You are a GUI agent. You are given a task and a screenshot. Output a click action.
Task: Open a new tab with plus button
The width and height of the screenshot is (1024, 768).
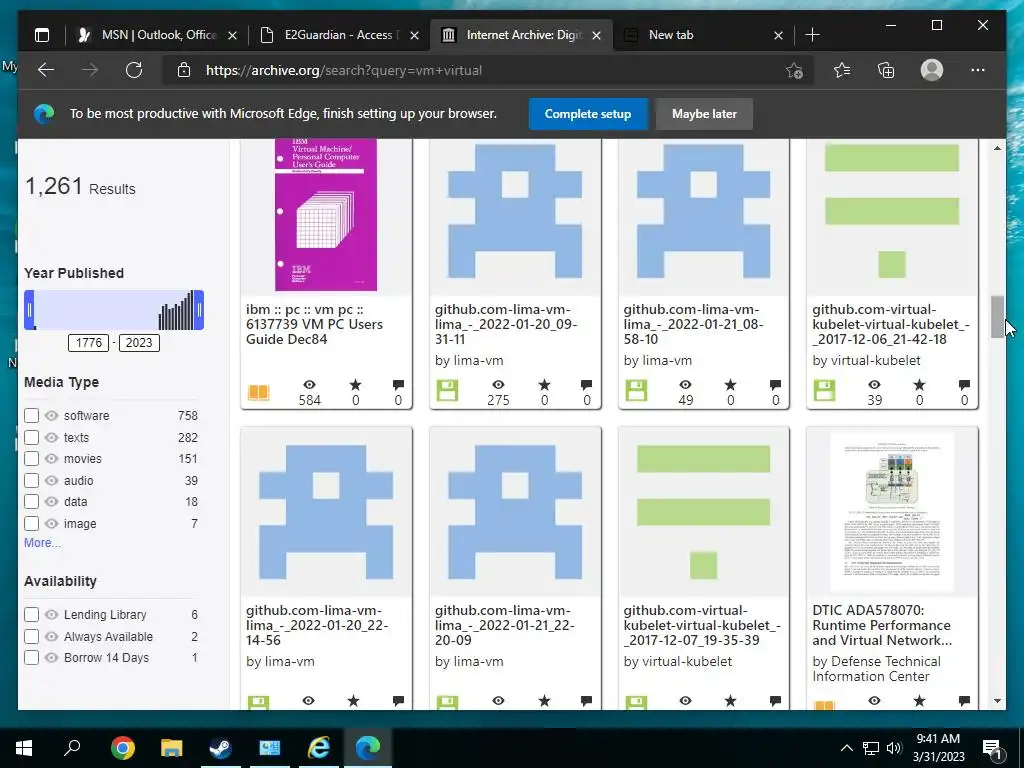812,35
